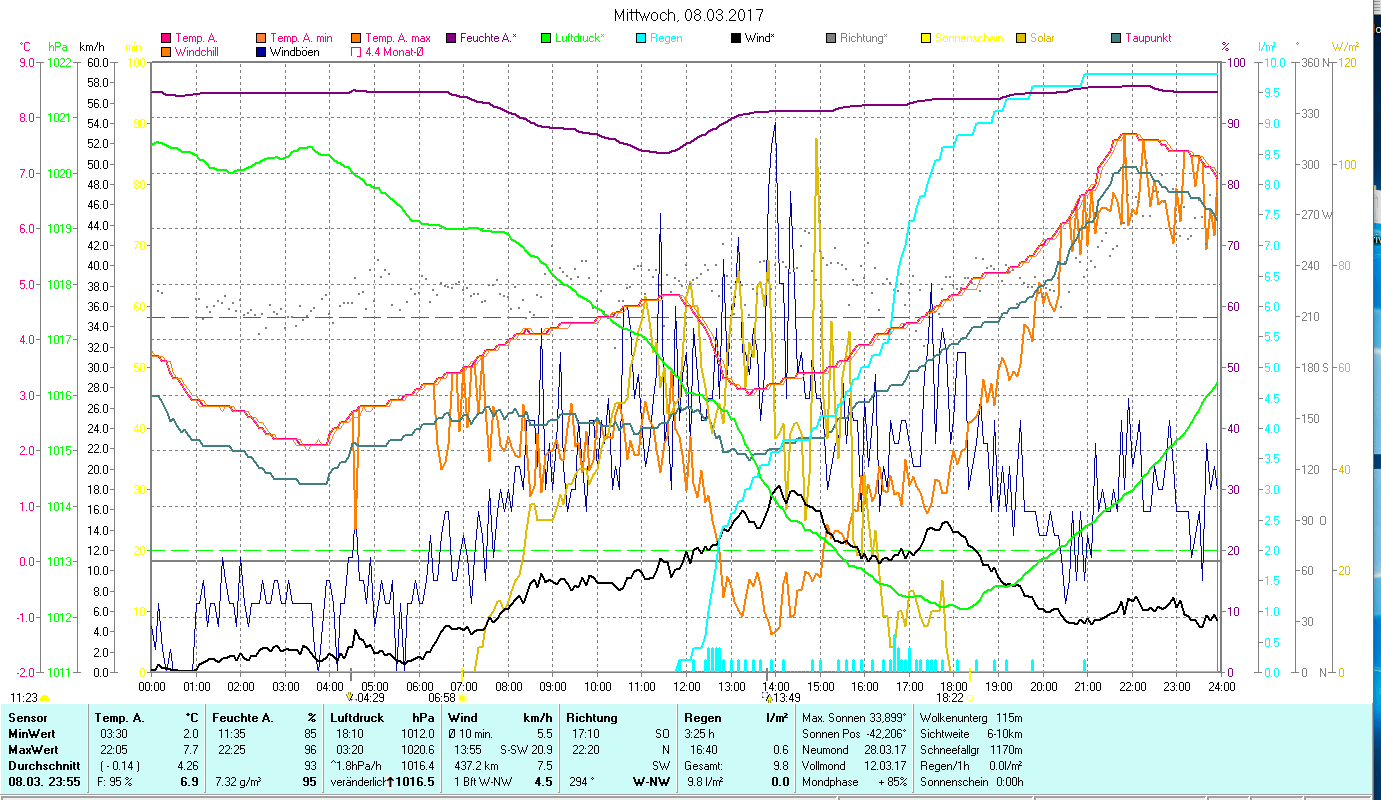Click the Temp. A. max legend swatch
Image resolution: width=1381 pixels, height=800 pixels.
[356, 38]
